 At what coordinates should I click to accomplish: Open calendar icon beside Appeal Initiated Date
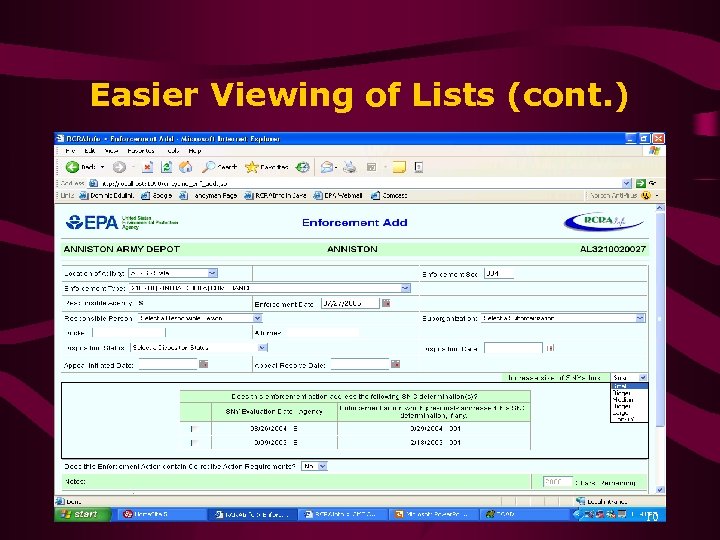coord(203,364)
